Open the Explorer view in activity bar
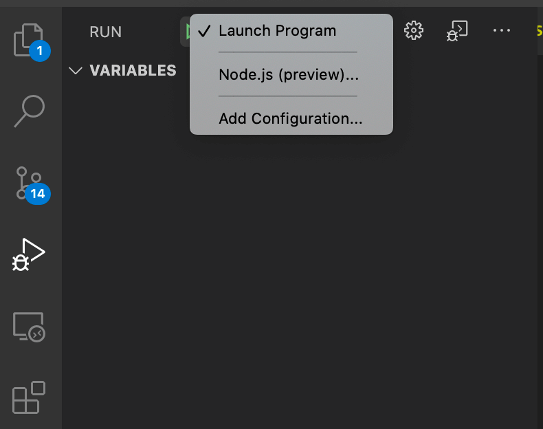543x429 pixels. coord(28,40)
